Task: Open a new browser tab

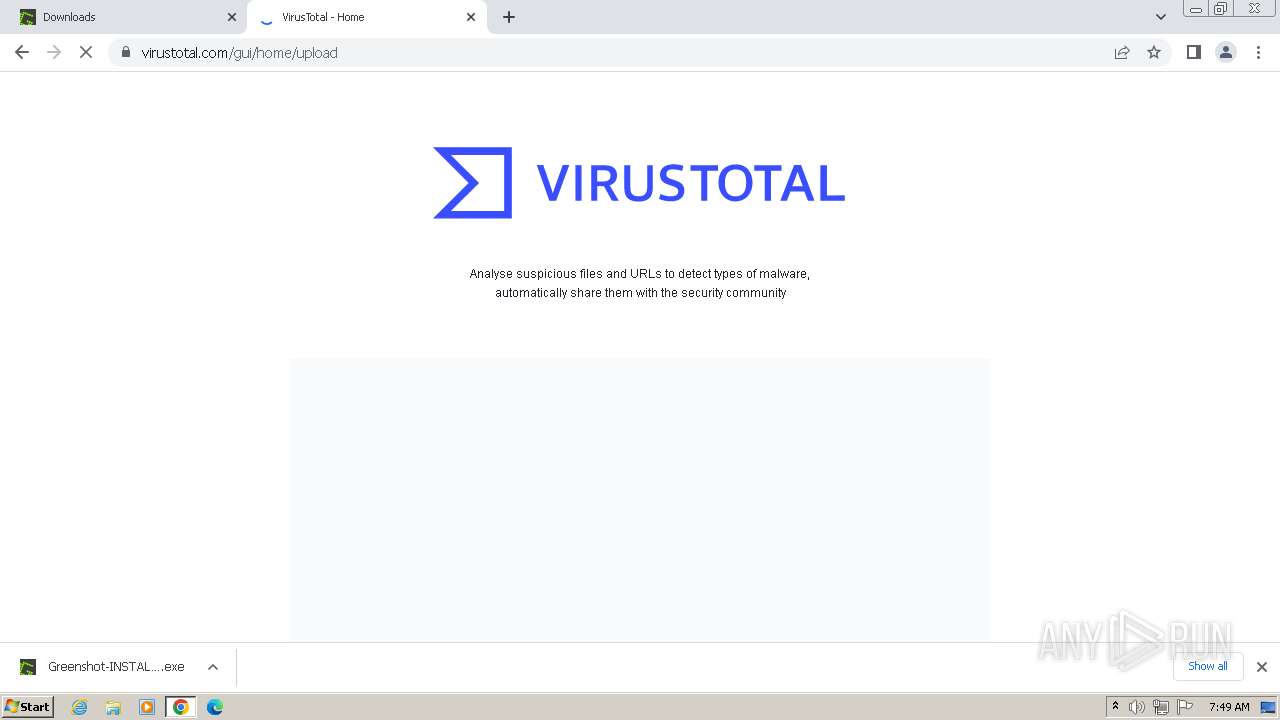Action: [x=509, y=17]
